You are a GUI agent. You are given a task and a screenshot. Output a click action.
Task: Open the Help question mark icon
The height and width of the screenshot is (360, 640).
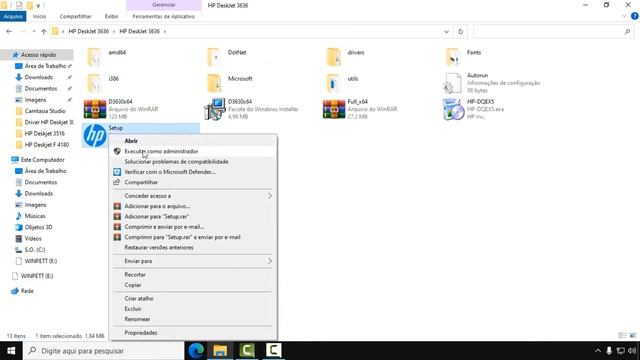click(x=635, y=16)
